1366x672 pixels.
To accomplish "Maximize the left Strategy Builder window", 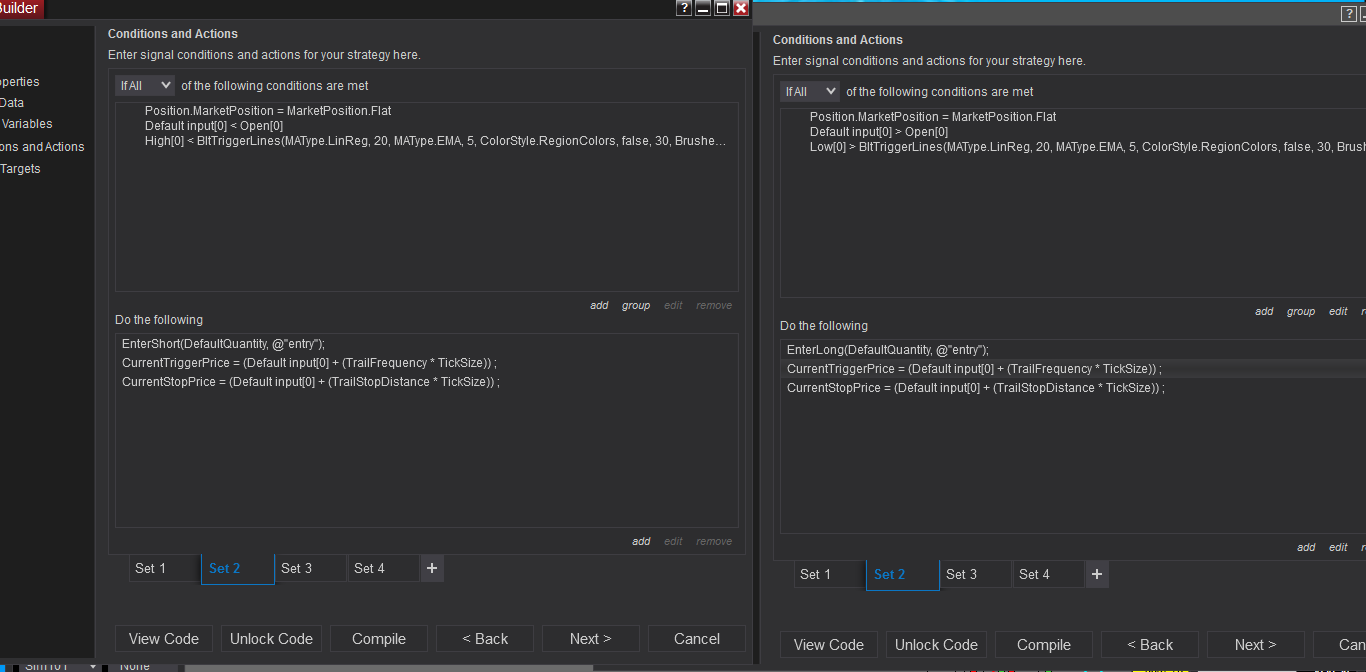I will pos(722,8).
